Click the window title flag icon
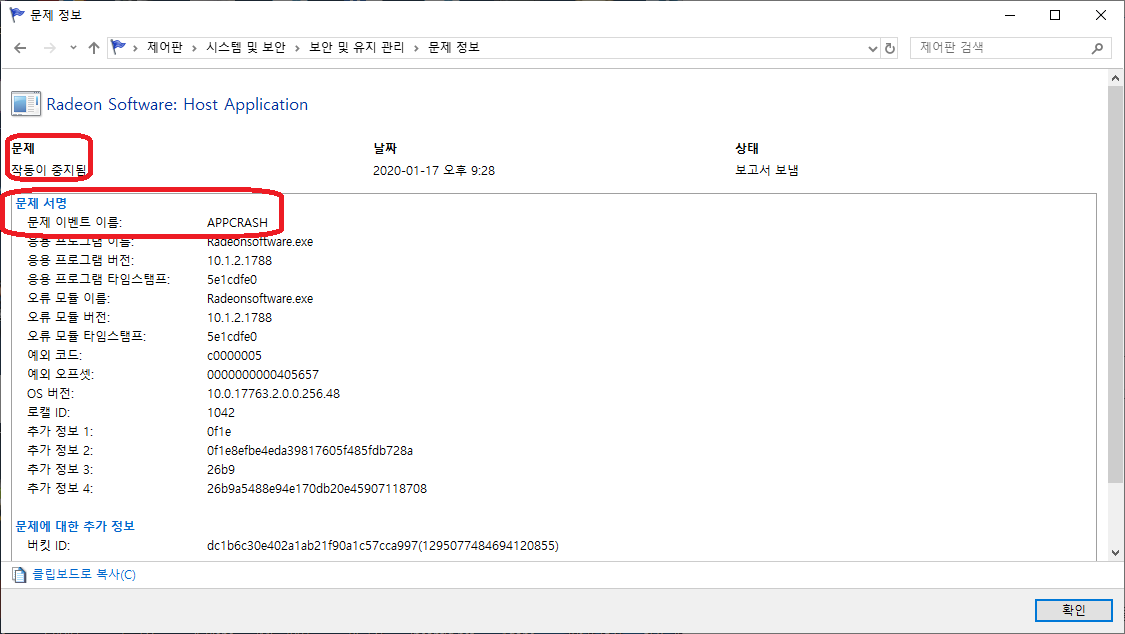1125x634 pixels. [x=17, y=14]
